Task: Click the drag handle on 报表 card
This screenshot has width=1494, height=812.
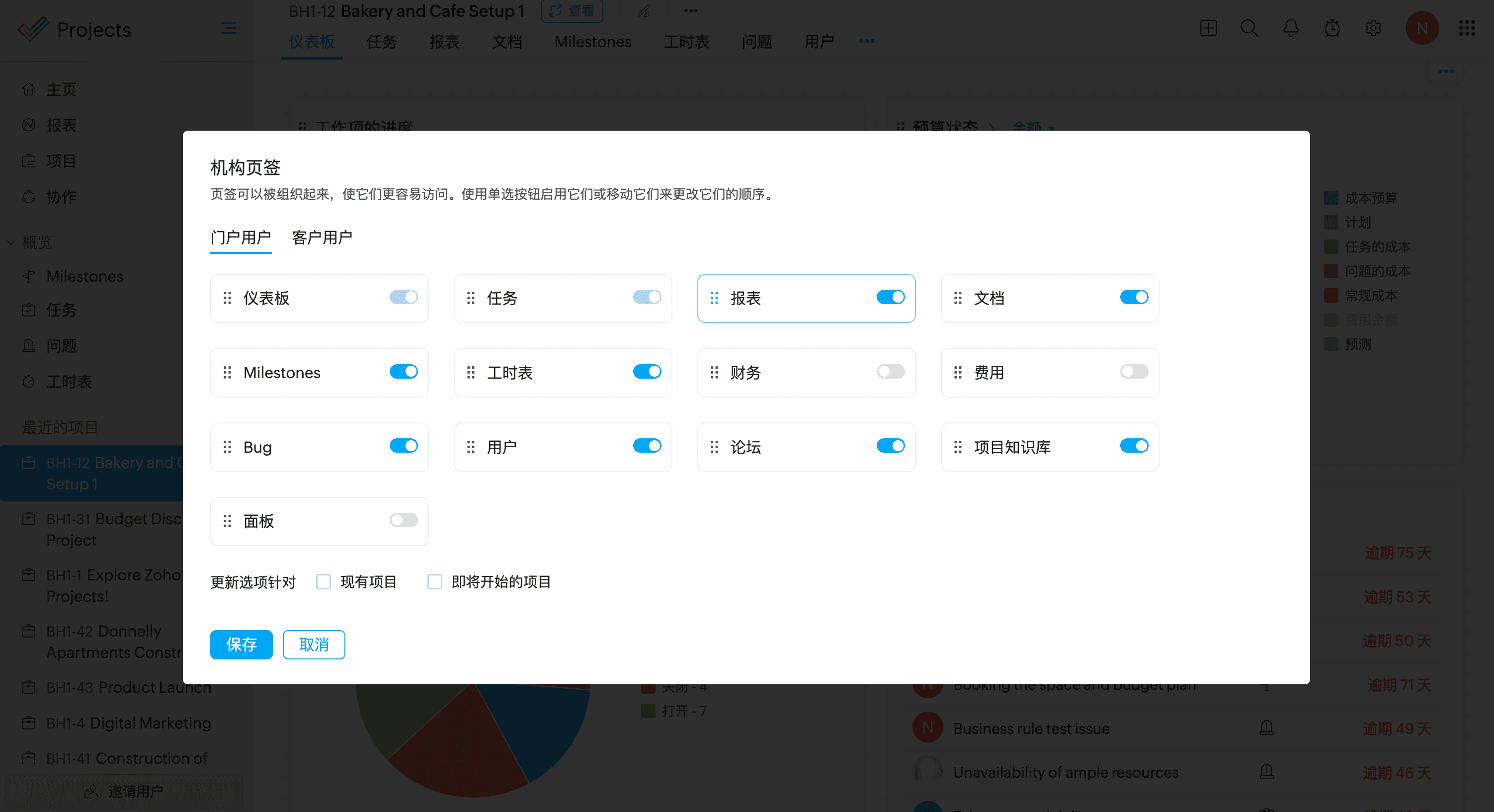Action: (714, 298)
